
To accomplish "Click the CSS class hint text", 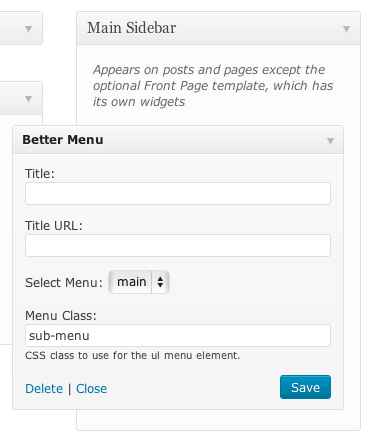I will click(x=133, y=355).
